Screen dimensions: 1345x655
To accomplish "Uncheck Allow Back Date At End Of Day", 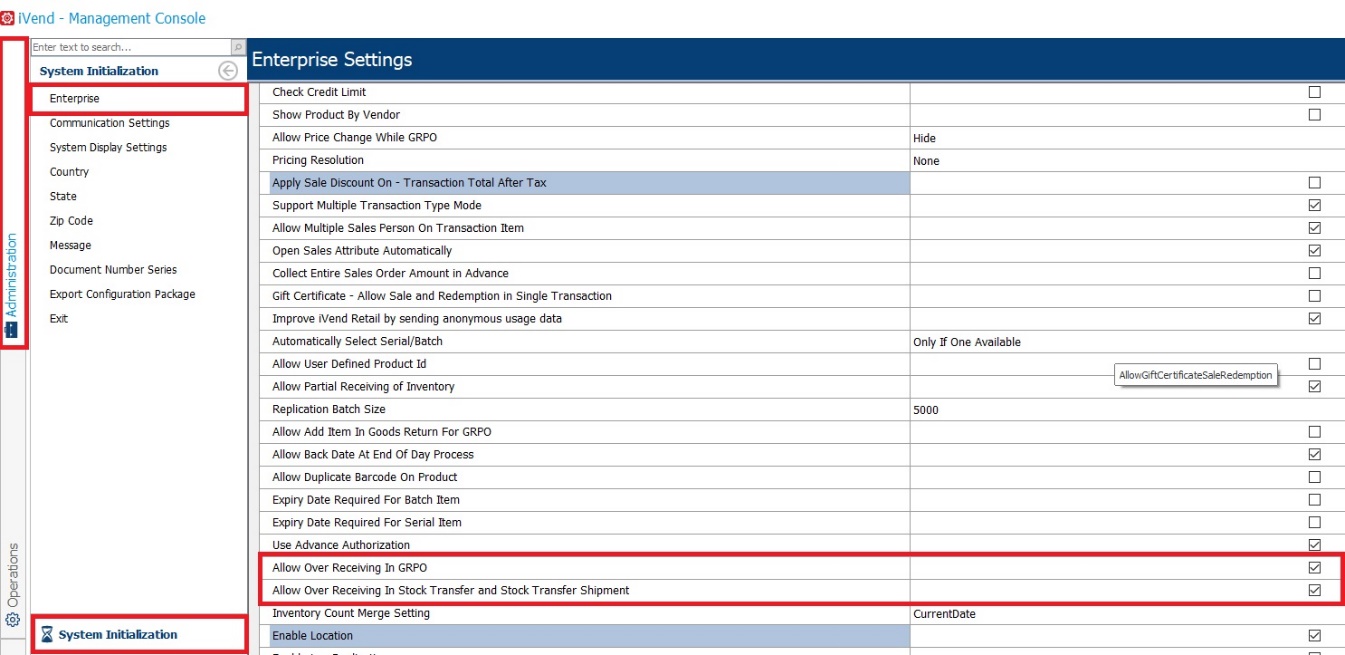I will [x=1314, y=454].
